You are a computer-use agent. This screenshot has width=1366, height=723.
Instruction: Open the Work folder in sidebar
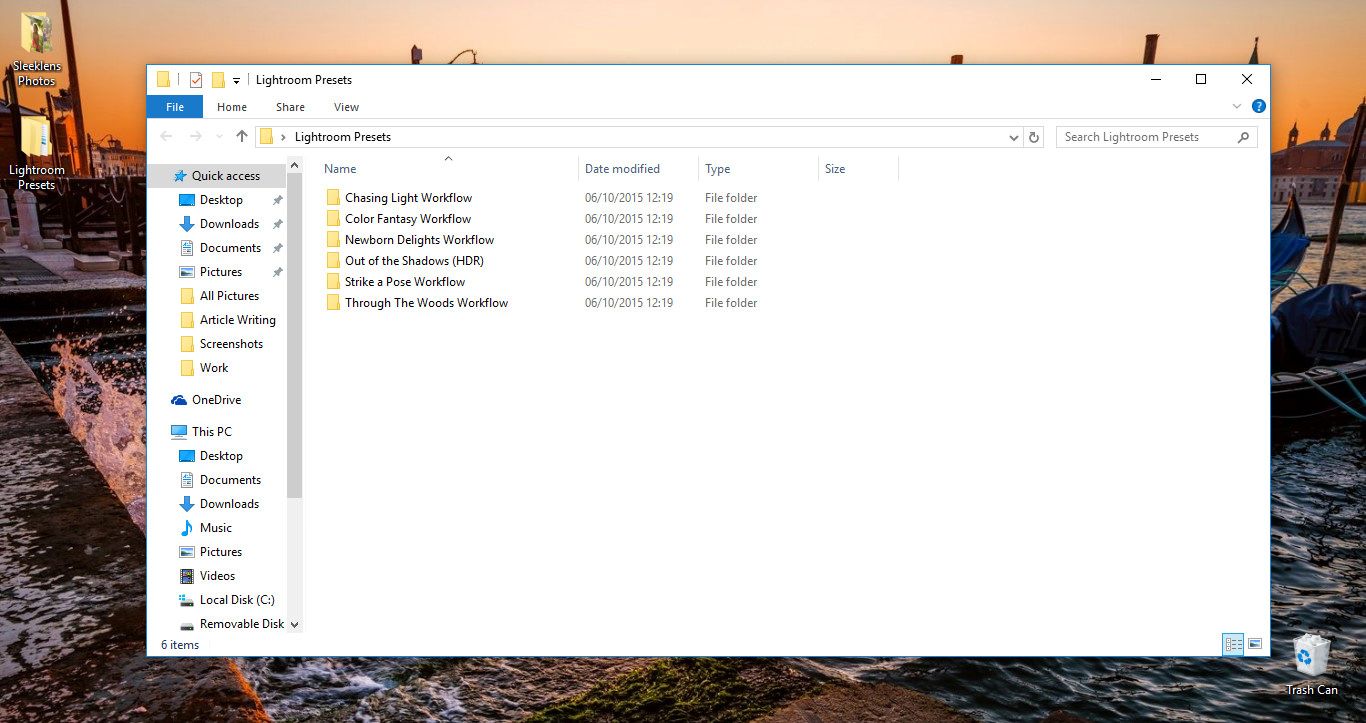(213, 368)
